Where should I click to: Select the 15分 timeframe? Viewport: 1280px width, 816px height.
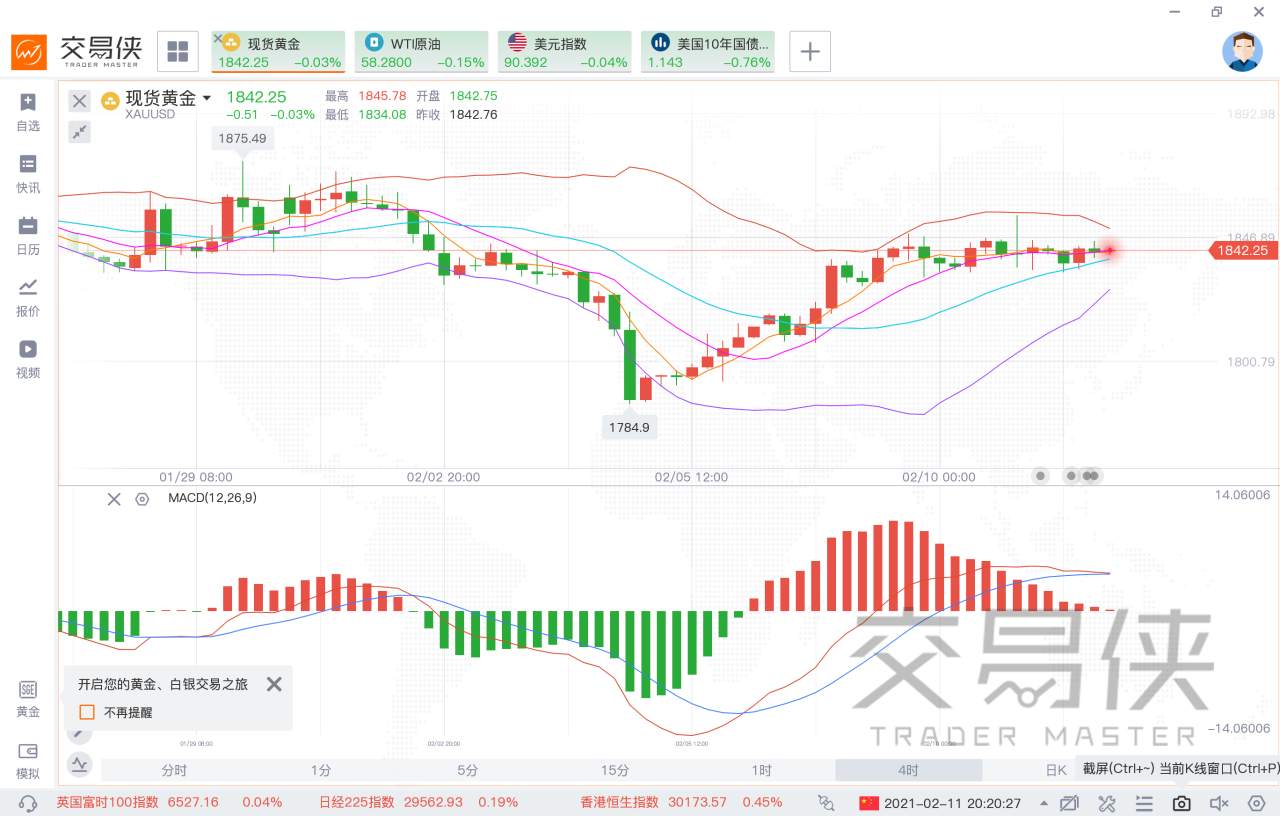click(615, 770)
